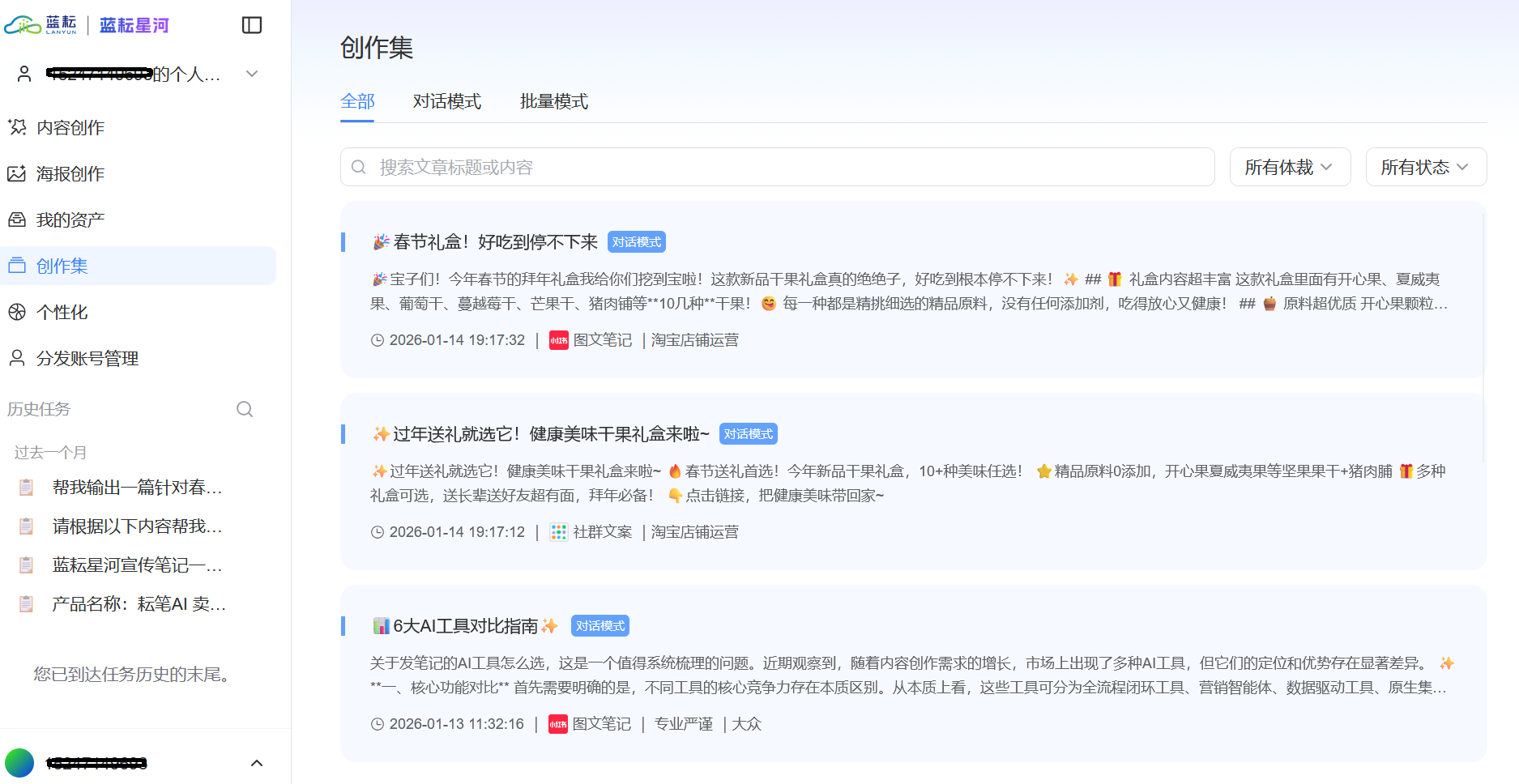
Task: Click the clipboard icon beside 产品名称：耘笔AI 卖…
Action: coord(26,604)
